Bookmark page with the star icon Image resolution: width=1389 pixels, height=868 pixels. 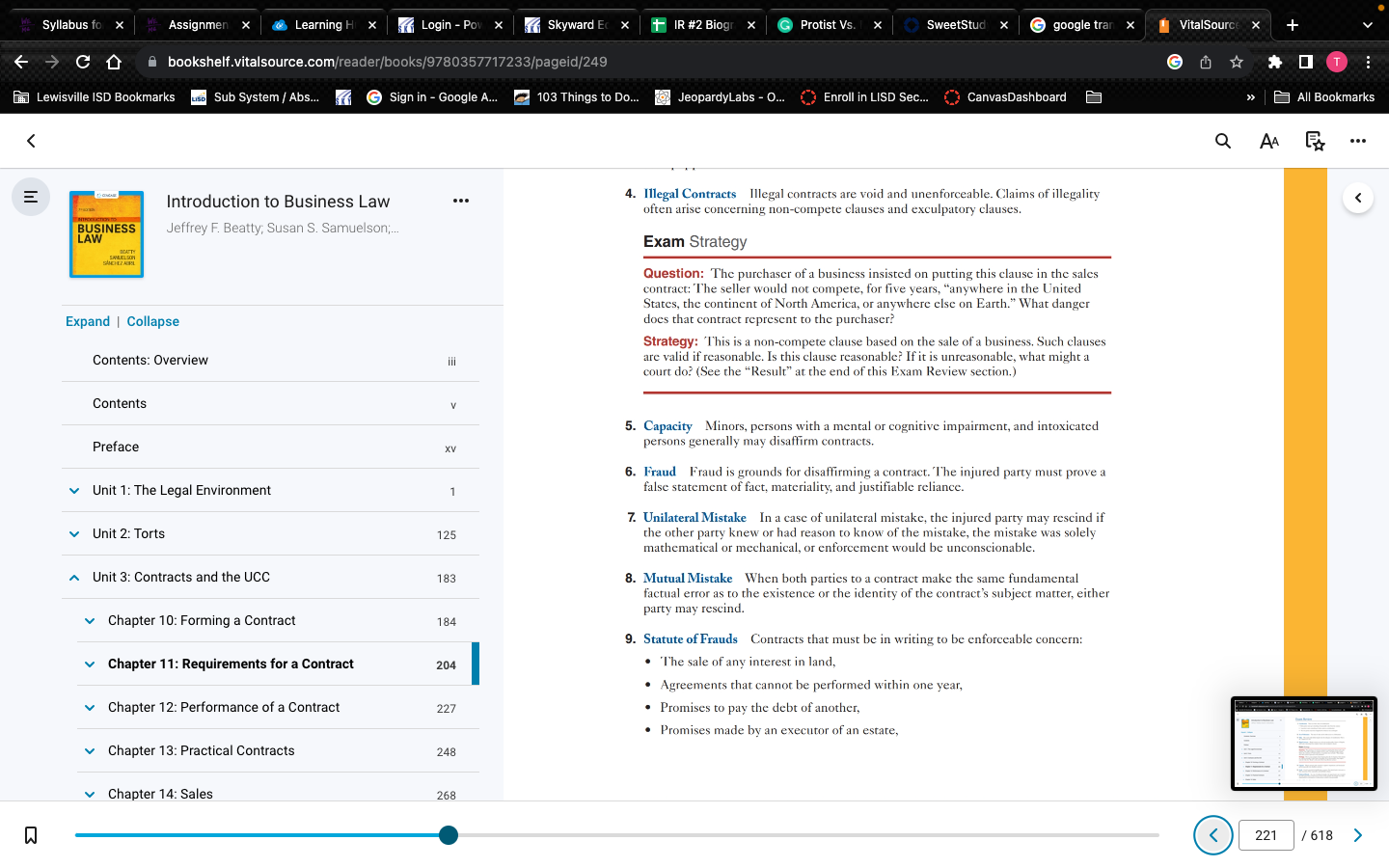(1237, 62)
